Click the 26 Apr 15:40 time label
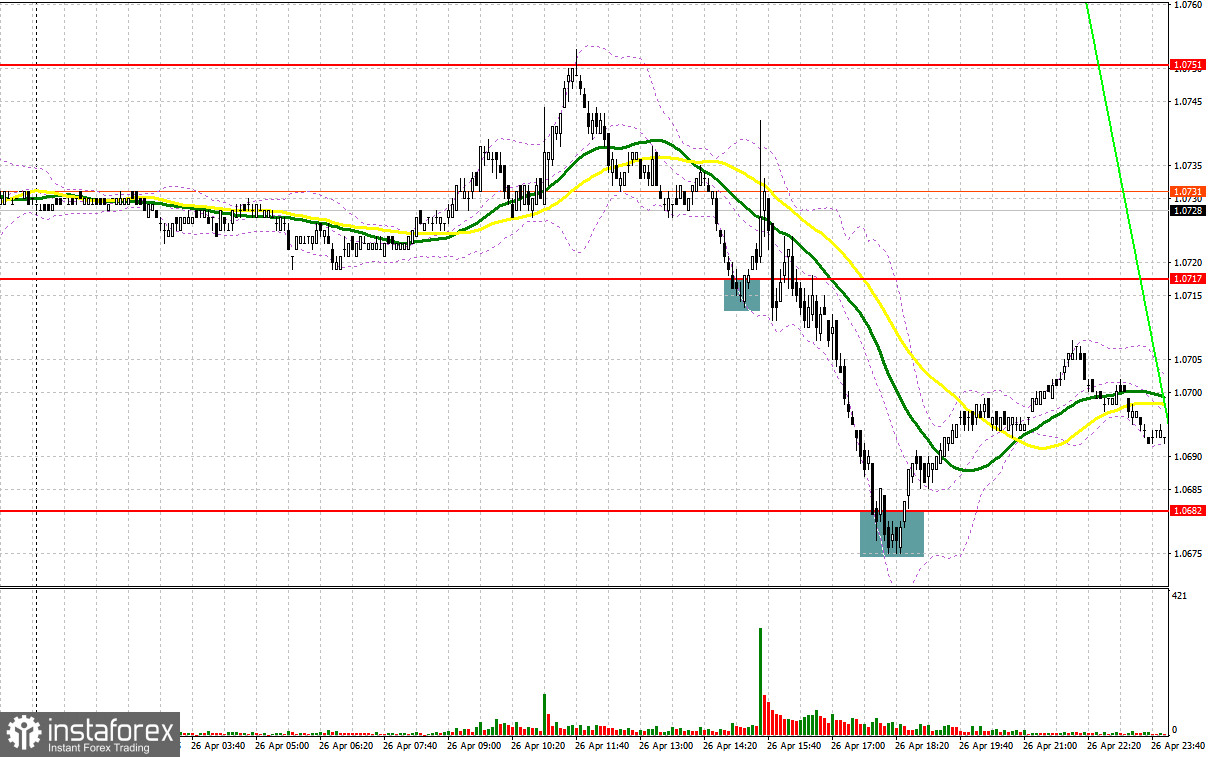The image size is (1209, 757). (x=796, y=745)
